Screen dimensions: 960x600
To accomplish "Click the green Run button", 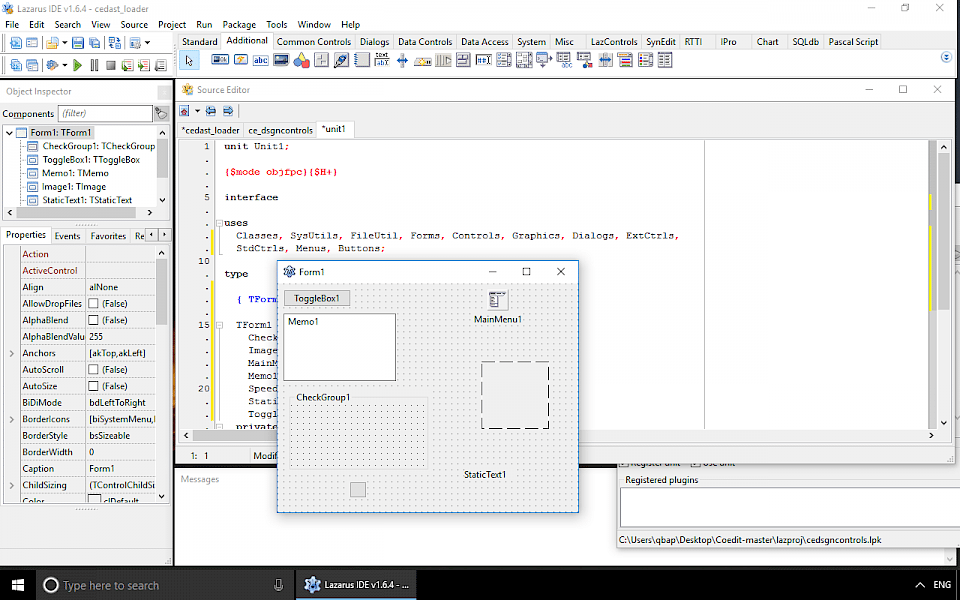I will click(x=77, y=66).
